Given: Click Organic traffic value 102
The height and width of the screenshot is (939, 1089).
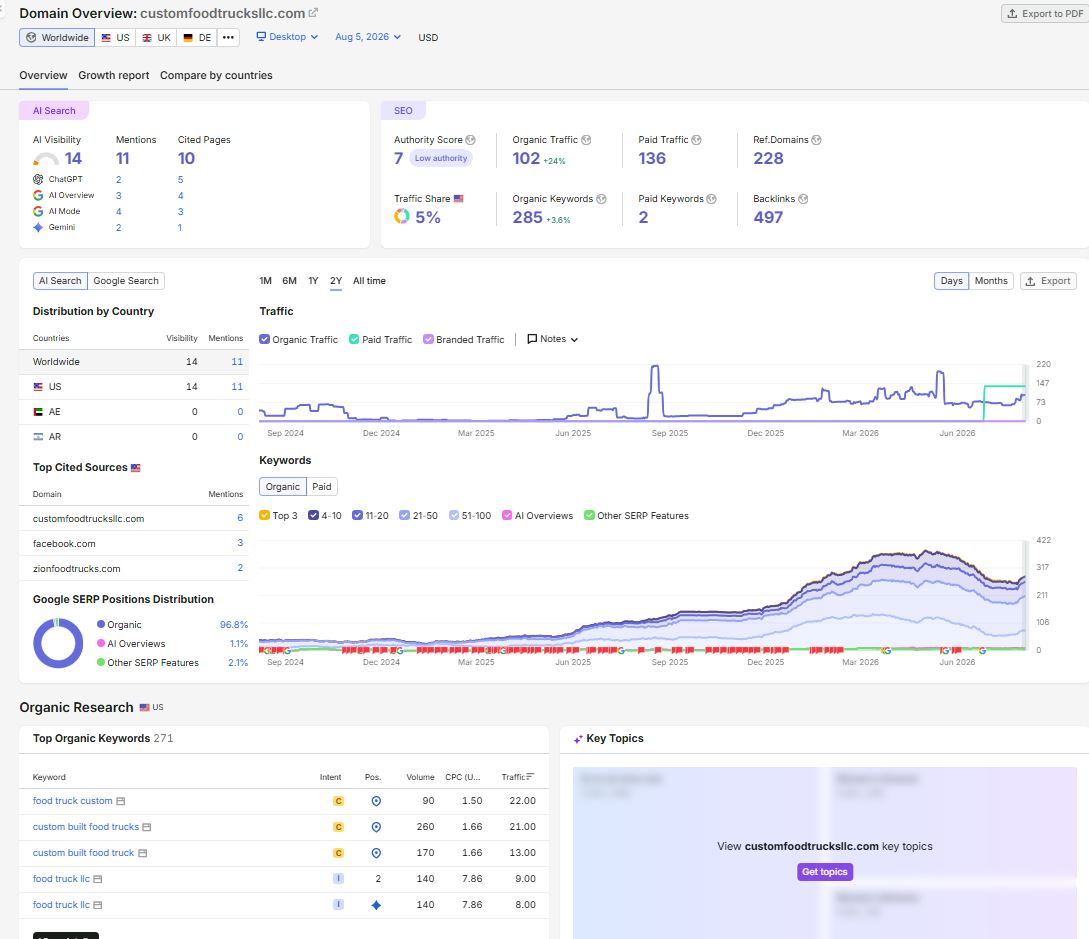Looking at the screenshot, I should pos(526,158).
